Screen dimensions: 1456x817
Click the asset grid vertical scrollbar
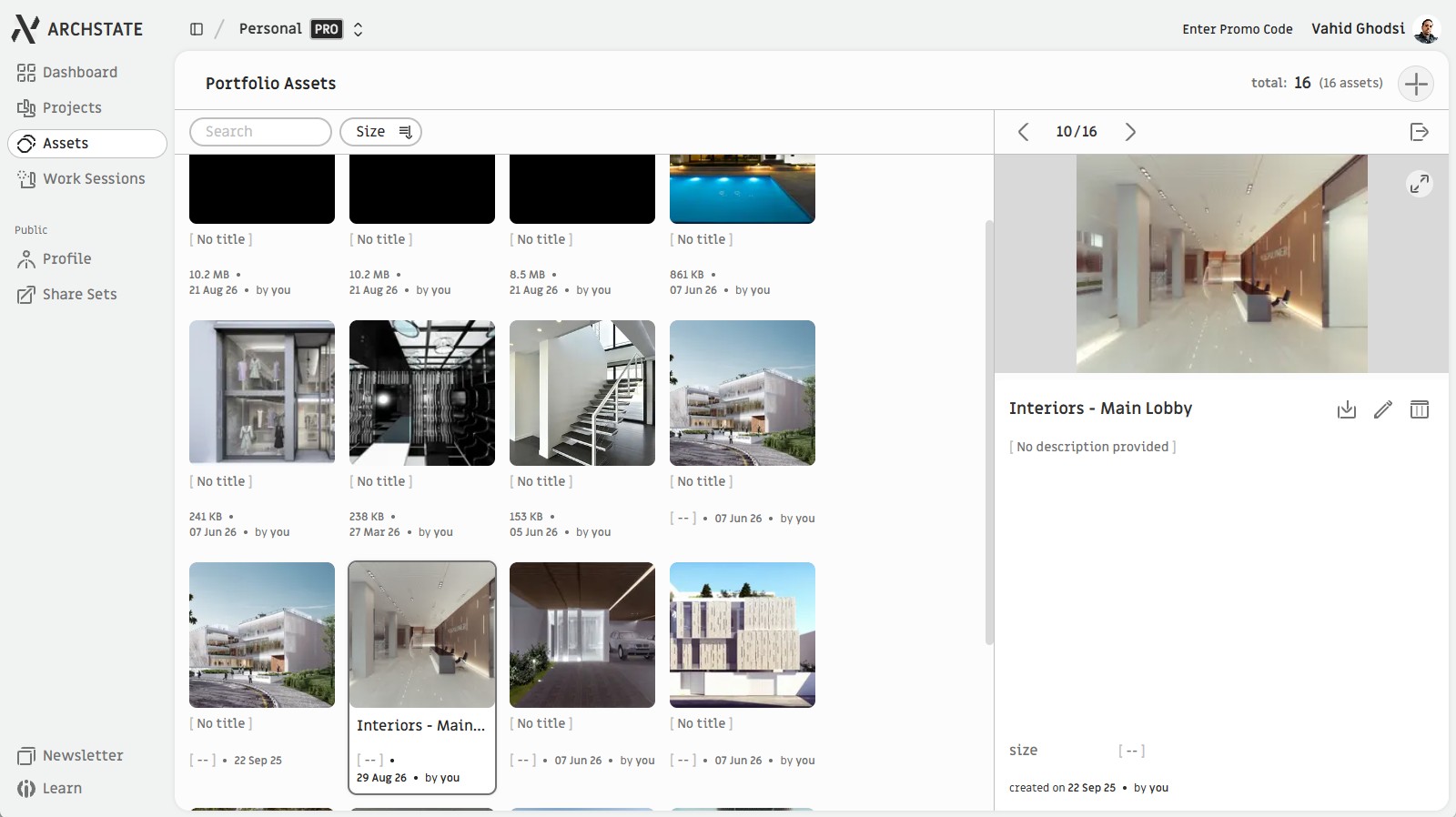[x=989, y=432]
